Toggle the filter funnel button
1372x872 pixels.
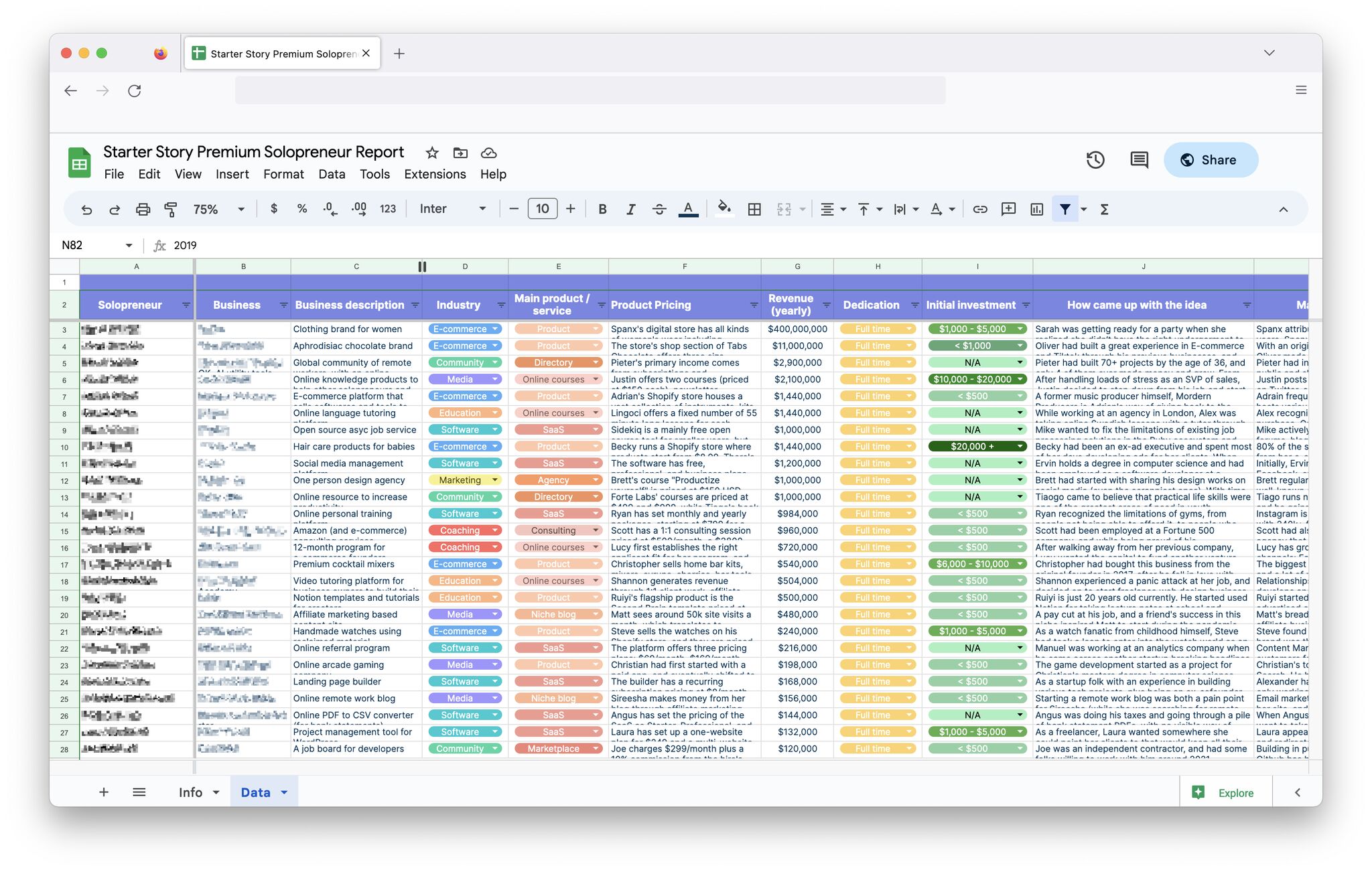[1065, 210]
